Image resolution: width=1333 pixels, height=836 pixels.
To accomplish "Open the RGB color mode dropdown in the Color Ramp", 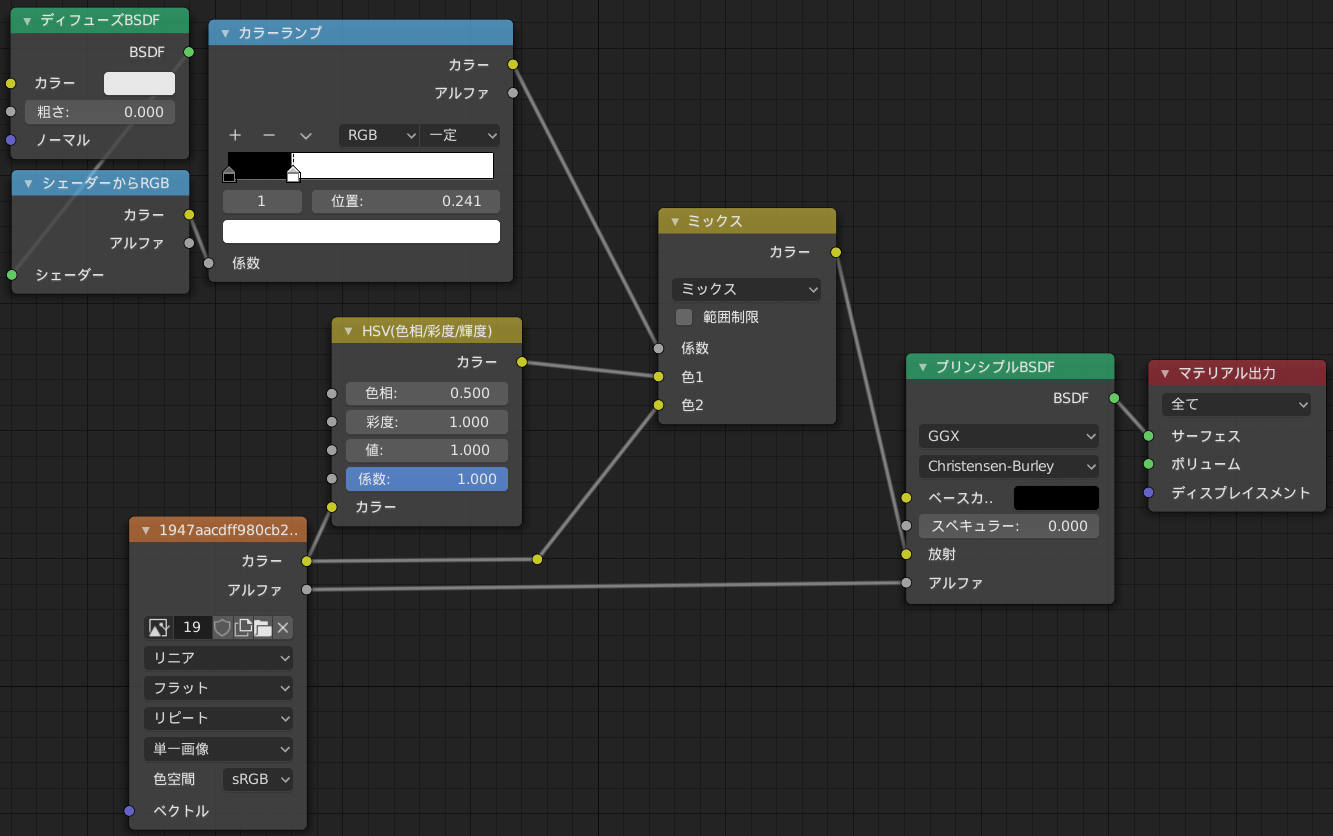I will pos(379,135).
